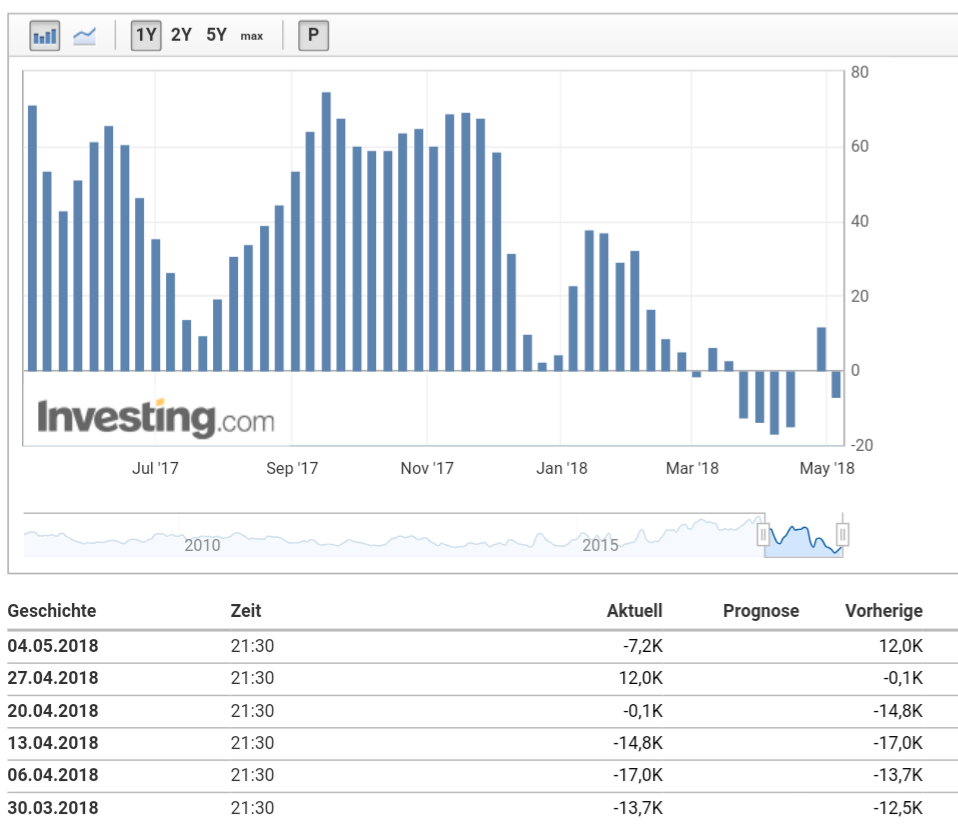The image size is (958, 835).
Task: Sort by the Geschichte column header
Action: (x=52, y=610)
